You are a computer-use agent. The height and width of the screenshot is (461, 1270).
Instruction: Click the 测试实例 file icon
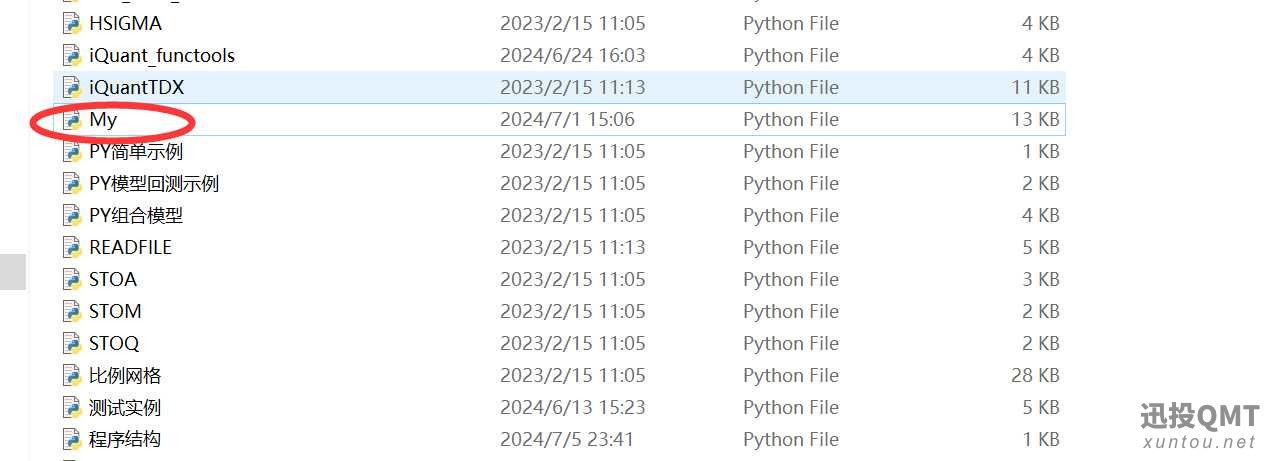point(71,407)
